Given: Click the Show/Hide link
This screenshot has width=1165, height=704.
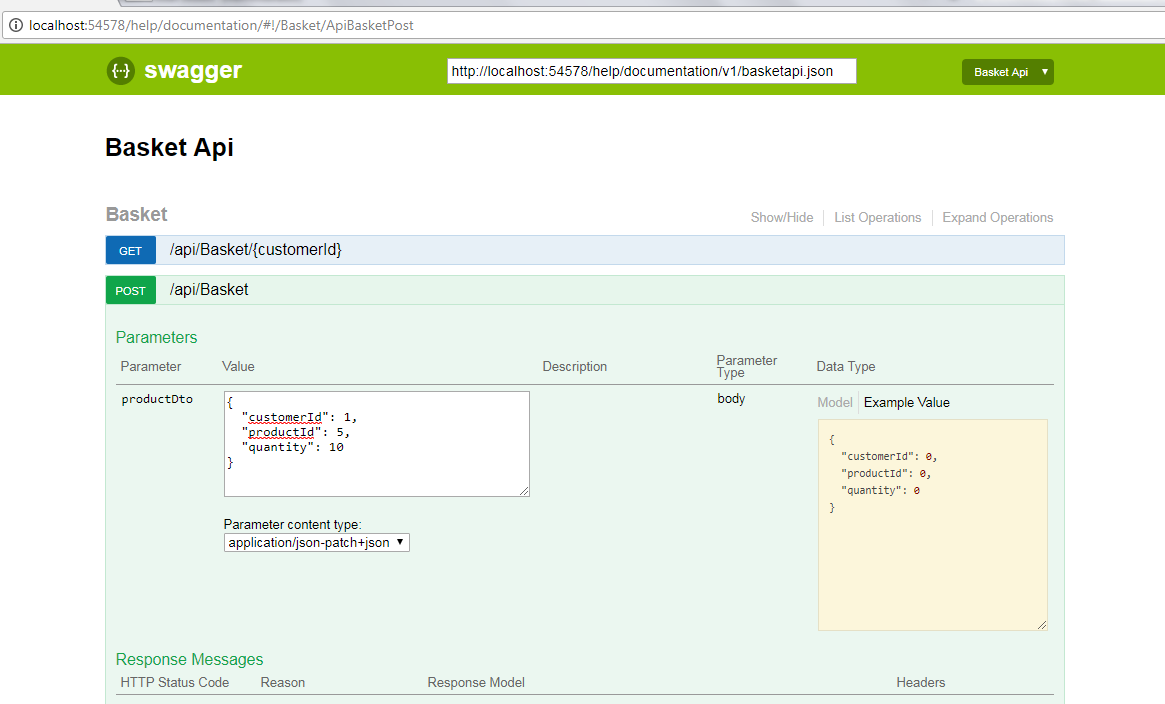Looking at the screenshot, I should pos(782,218).
